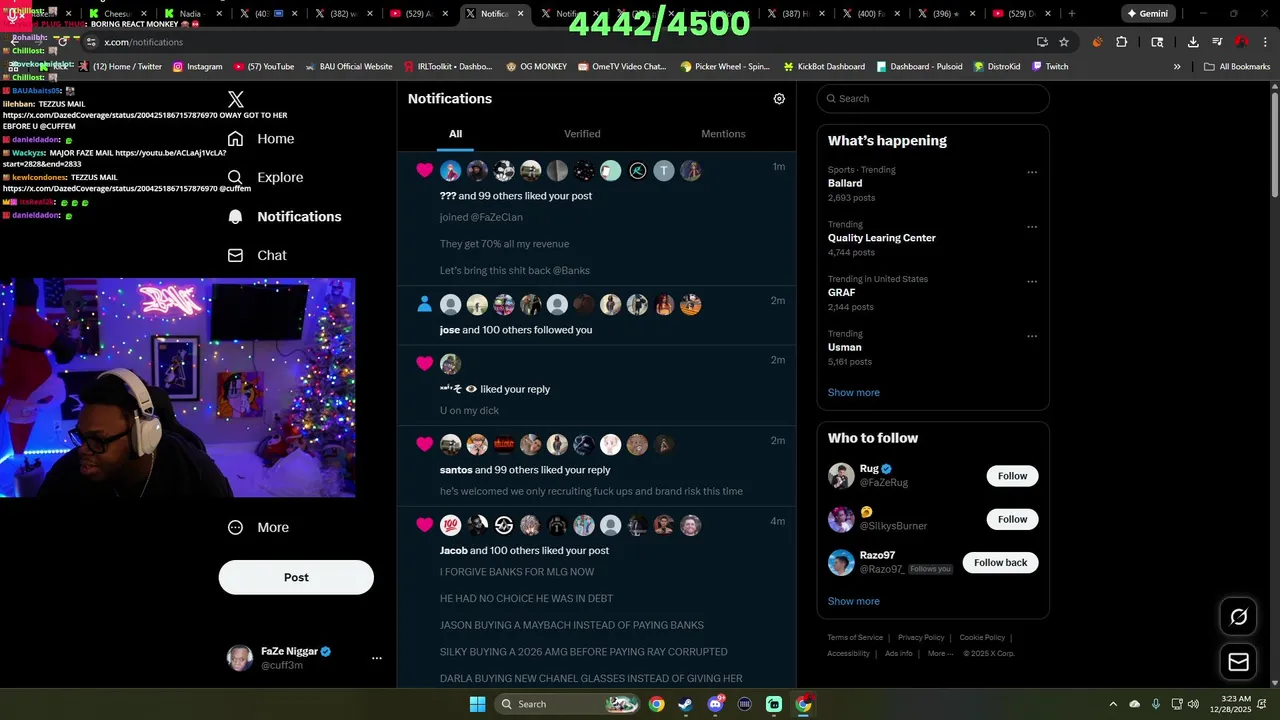1280x720 pixels.
Task: Open the browser Extensions puzzle icon
Action: click(1121, 42)
